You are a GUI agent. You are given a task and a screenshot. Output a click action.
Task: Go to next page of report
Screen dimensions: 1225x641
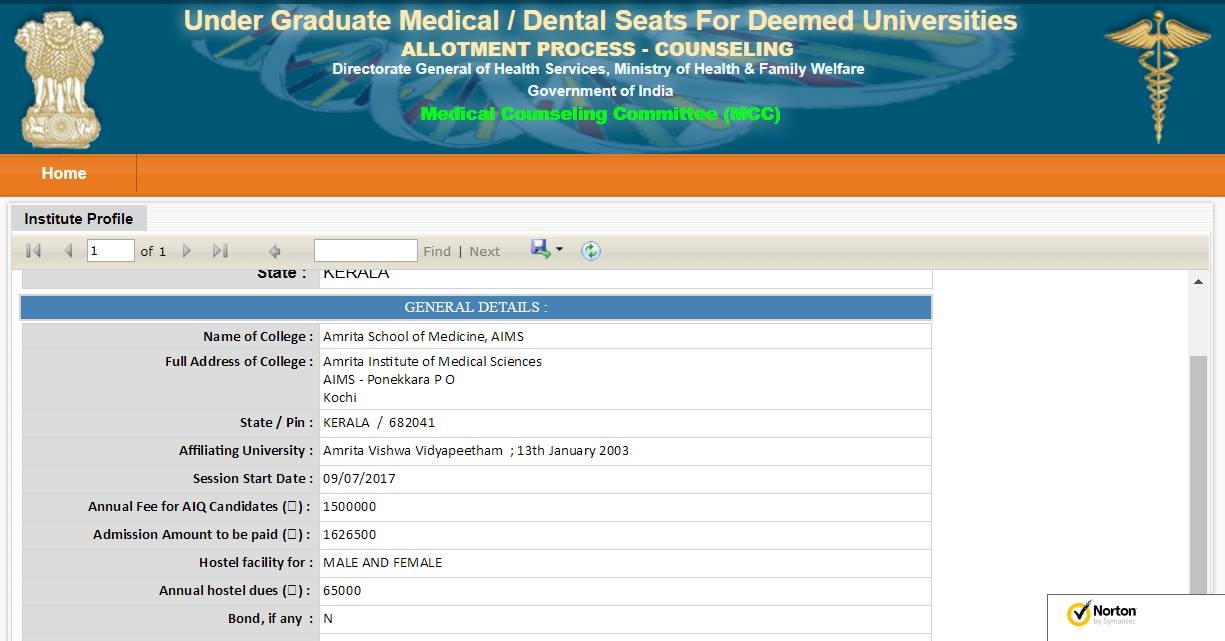[186, 251]
